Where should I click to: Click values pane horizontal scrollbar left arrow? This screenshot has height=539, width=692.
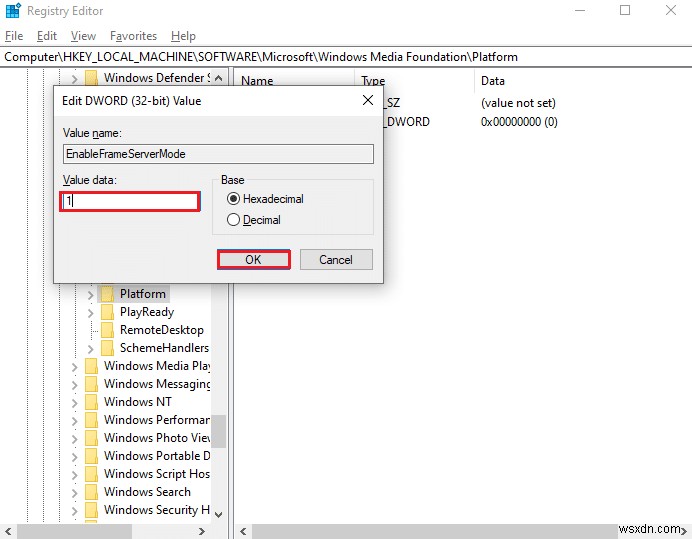point(243,531)
